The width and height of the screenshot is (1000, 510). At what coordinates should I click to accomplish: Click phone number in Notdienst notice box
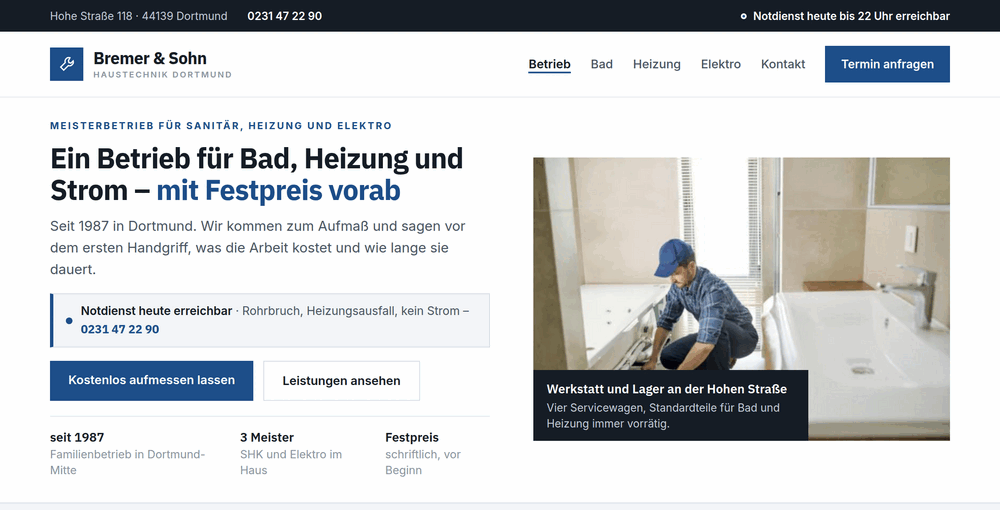click(x=120, y=330)
